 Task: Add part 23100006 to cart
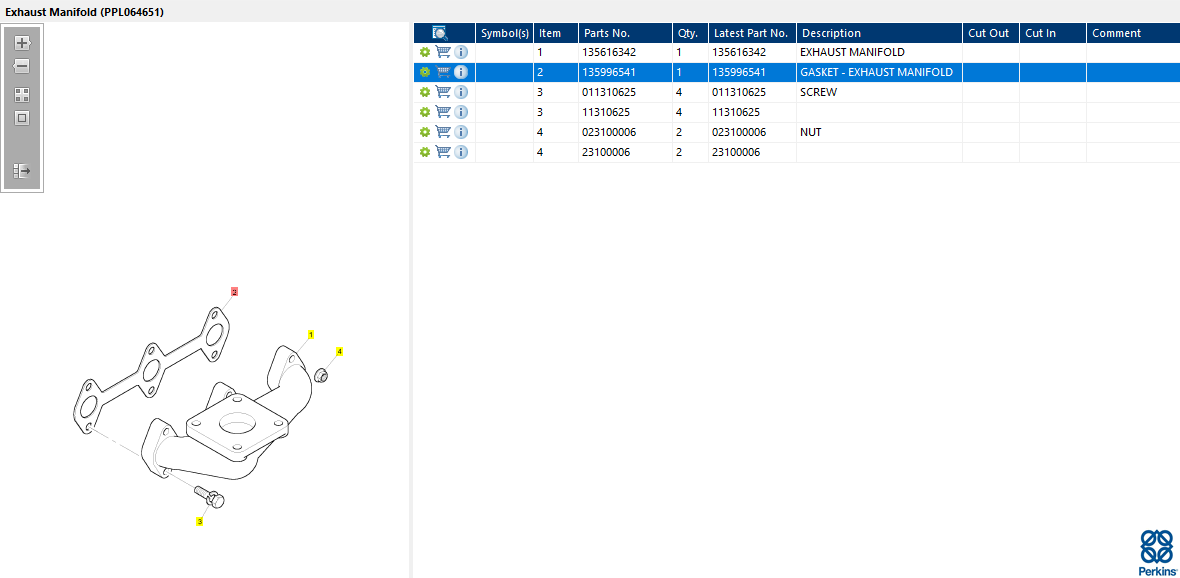(443, 151)
